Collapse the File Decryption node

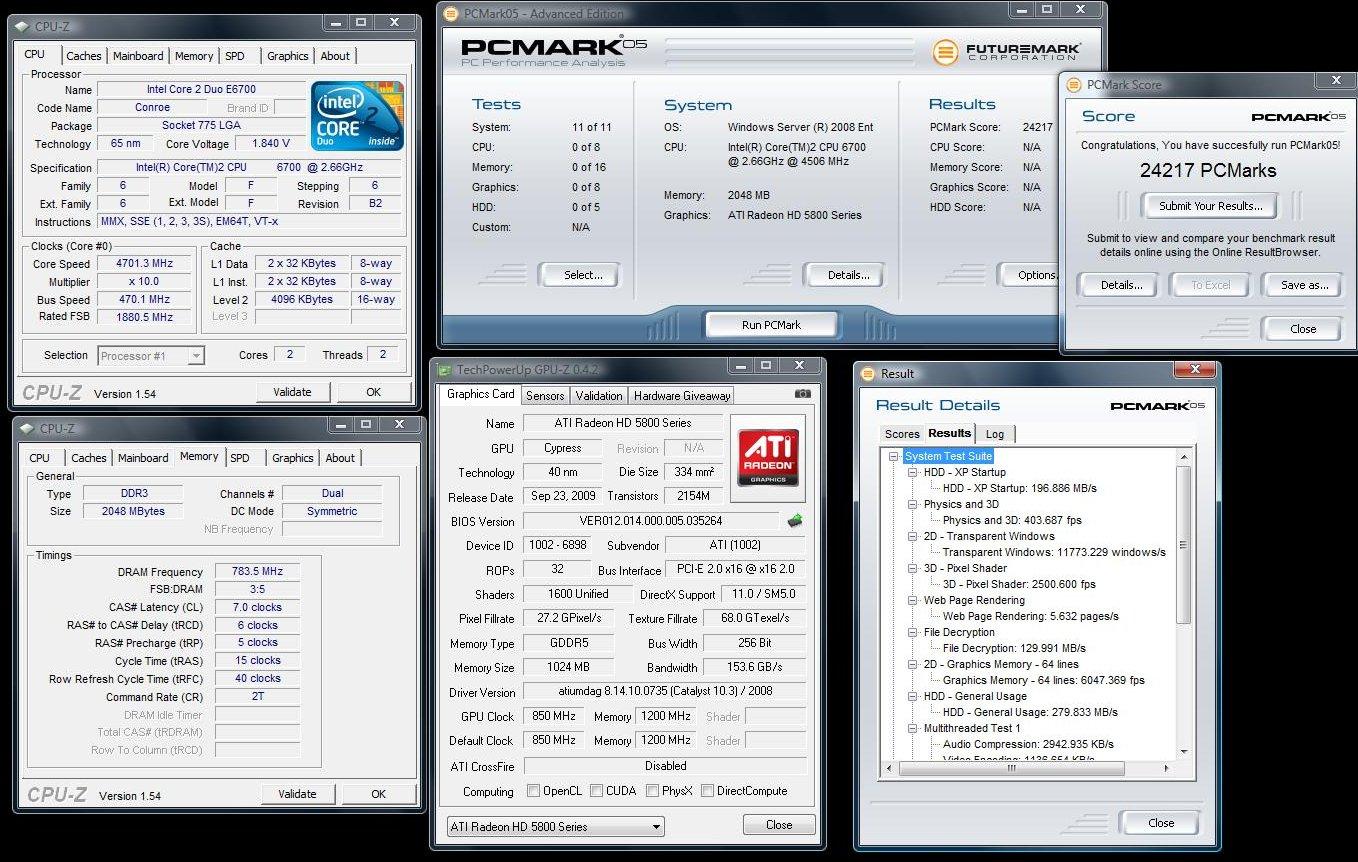pos(913,632)
